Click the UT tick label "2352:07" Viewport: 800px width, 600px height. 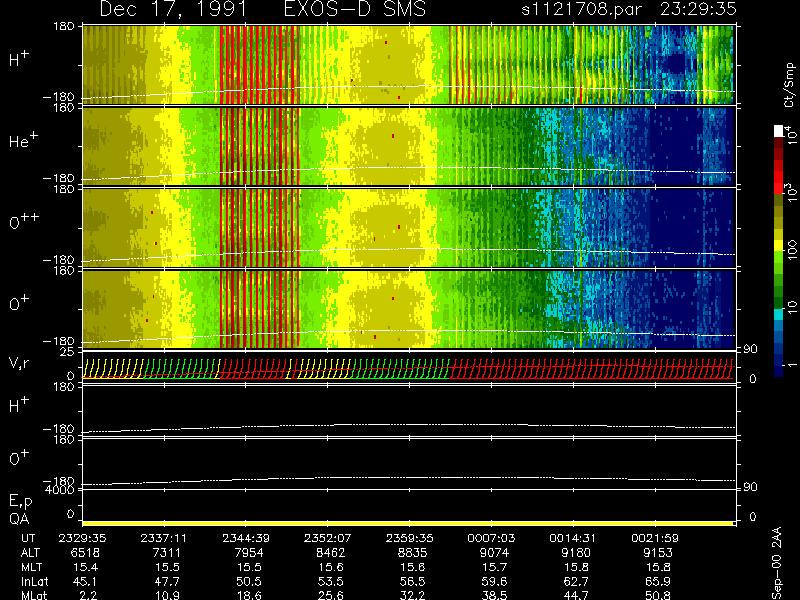click(328, 538)
